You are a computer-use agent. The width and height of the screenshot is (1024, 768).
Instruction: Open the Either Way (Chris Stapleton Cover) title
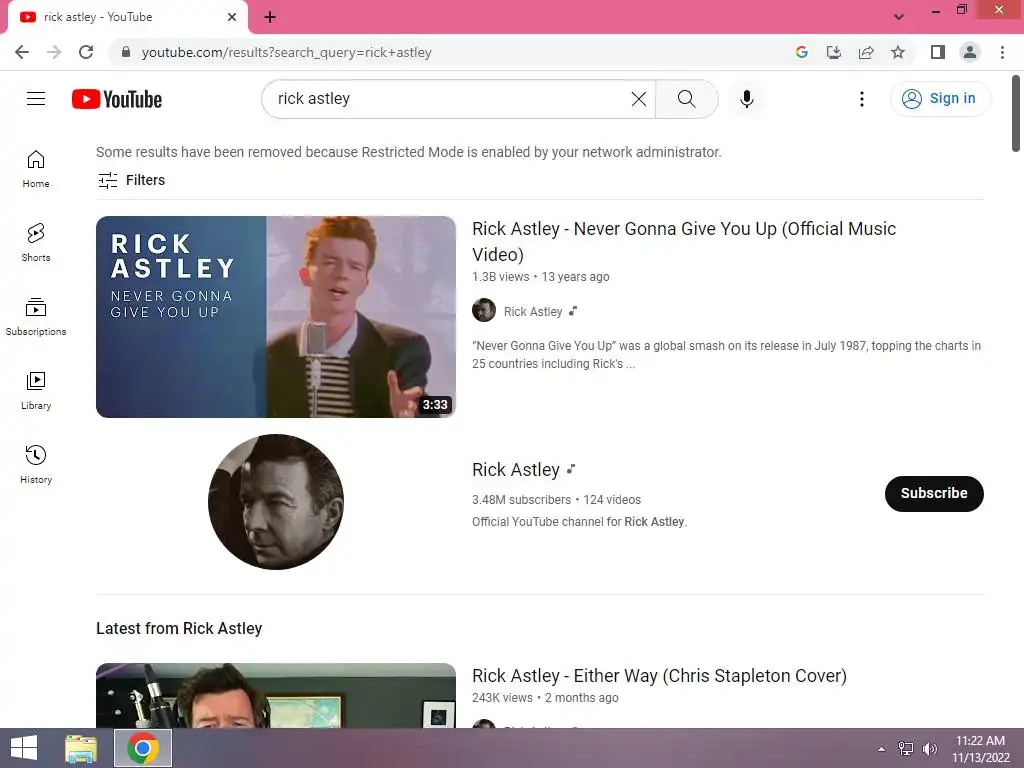click(659, 675)
